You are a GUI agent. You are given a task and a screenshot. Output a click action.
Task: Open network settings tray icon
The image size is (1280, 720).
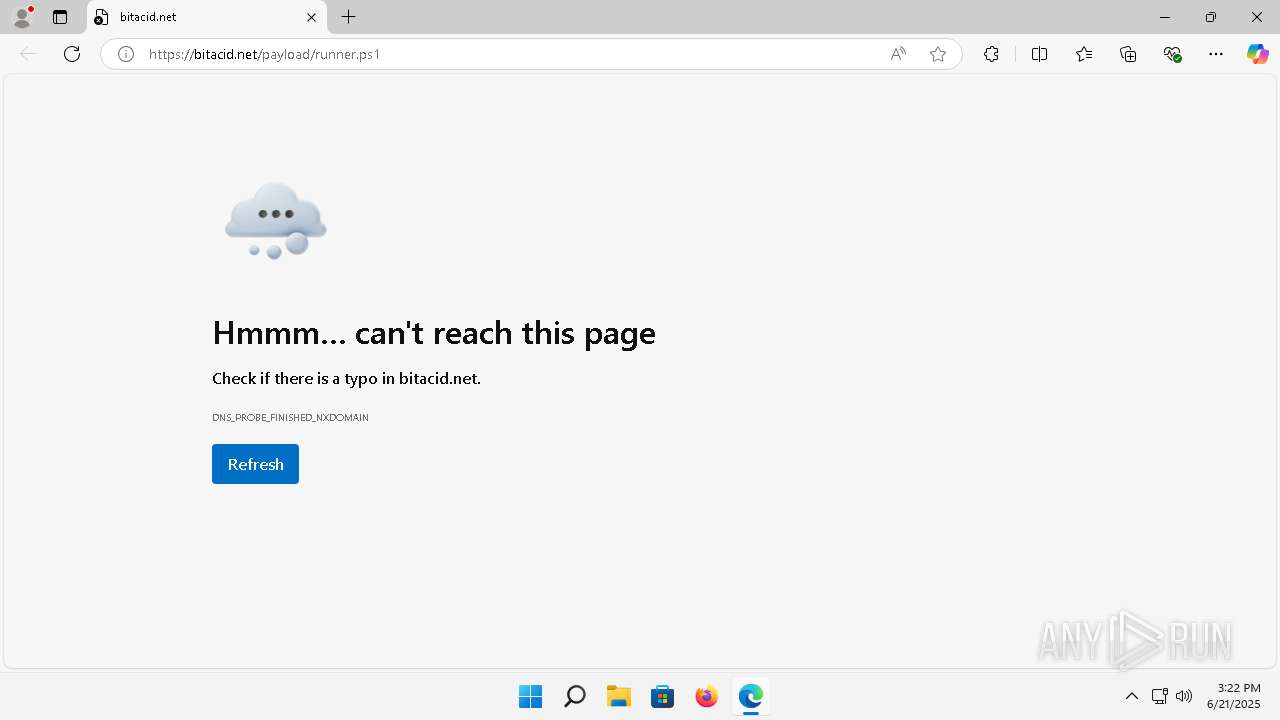[x=1160, y=696]
